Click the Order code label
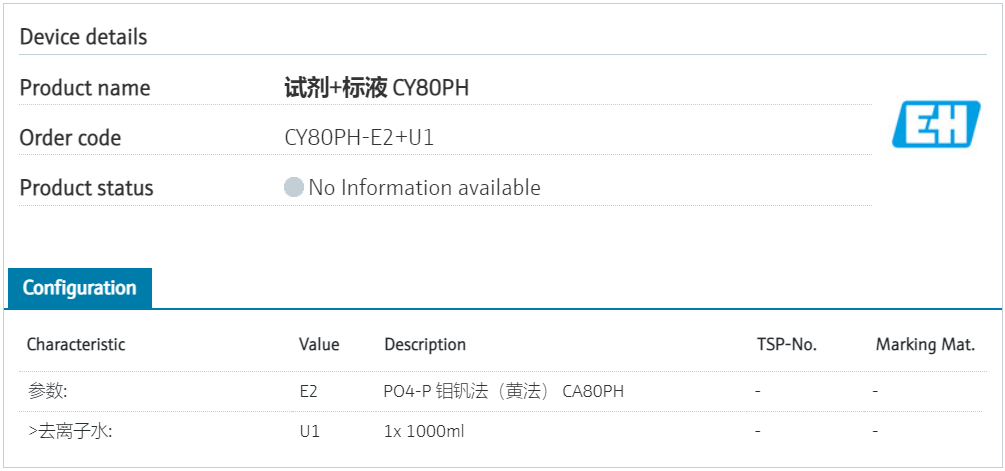 point(70,138)
